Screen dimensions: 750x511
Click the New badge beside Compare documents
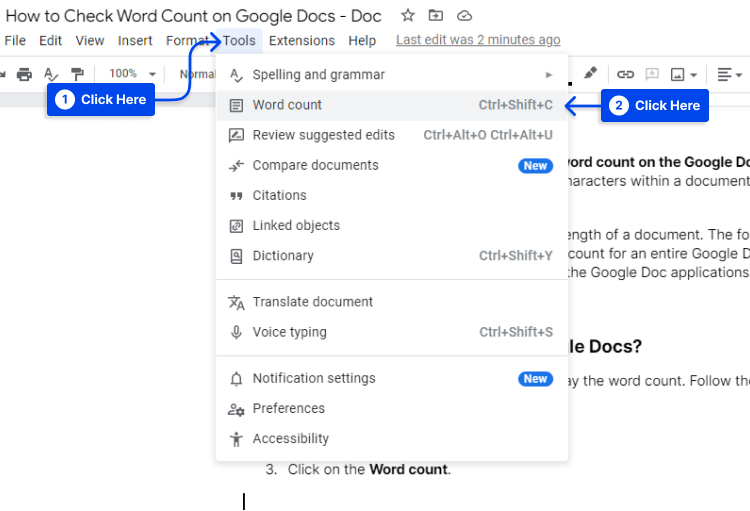(x=535, y=166)
